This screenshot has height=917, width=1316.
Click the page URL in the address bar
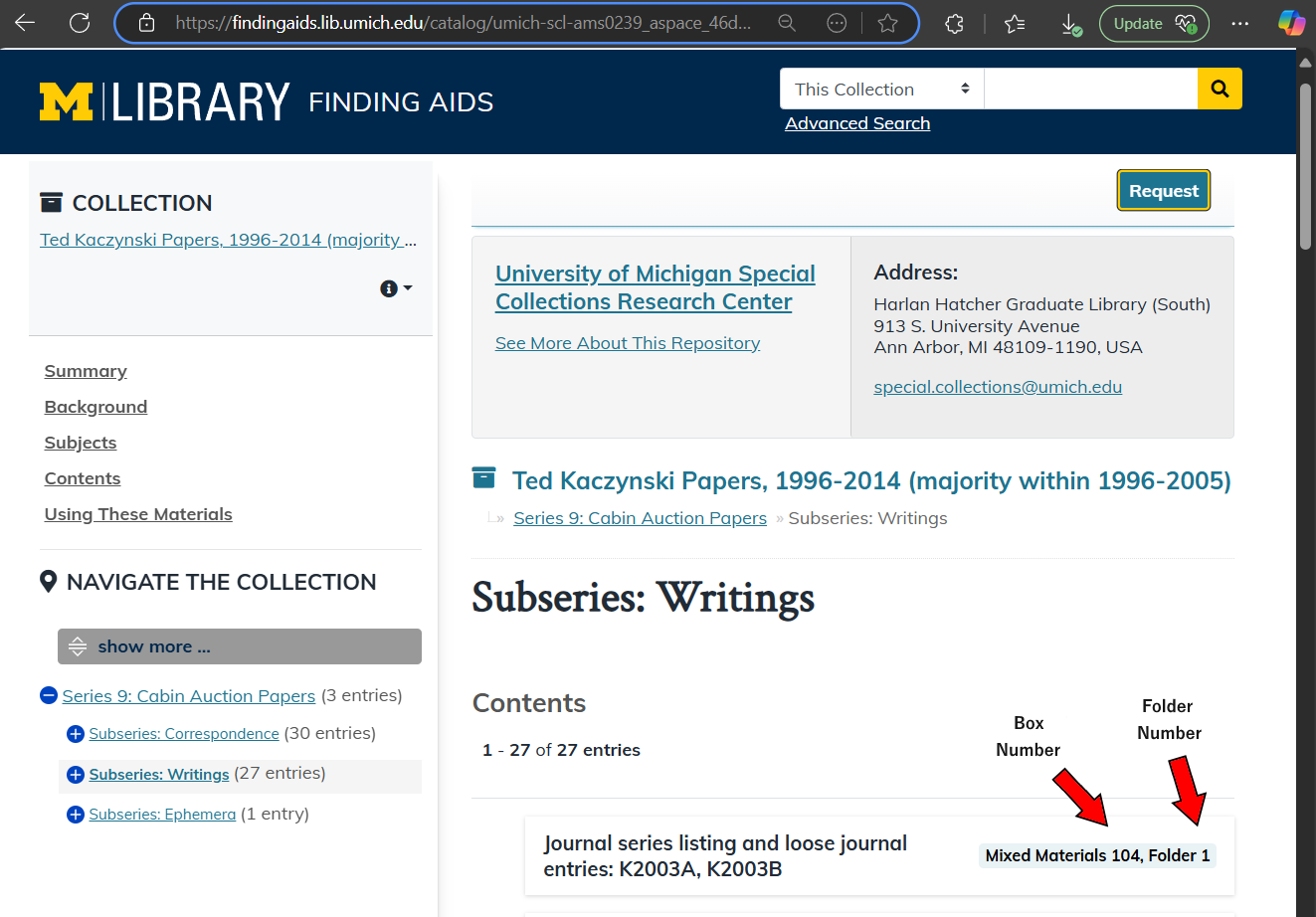pyautogui.click(x=464, y=23)
